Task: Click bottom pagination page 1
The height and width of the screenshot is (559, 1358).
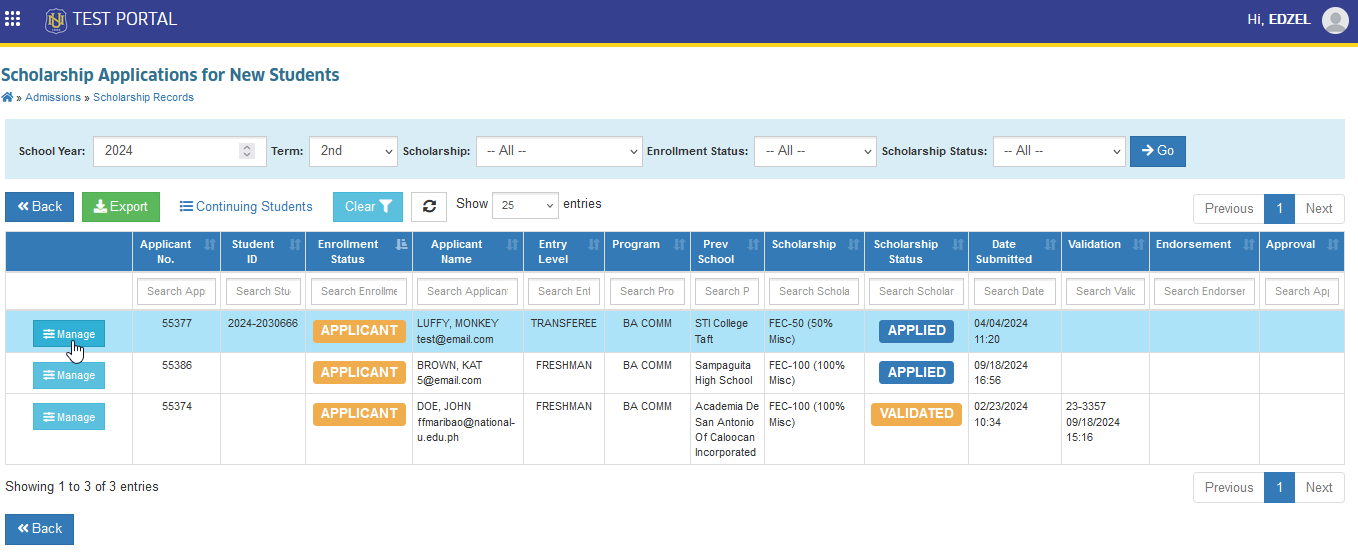Action: point(1279,488)
